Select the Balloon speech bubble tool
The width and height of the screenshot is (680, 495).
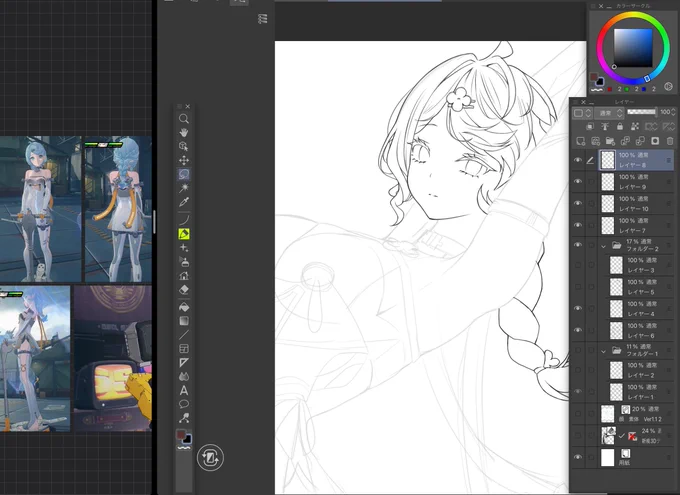pos(184,404)
